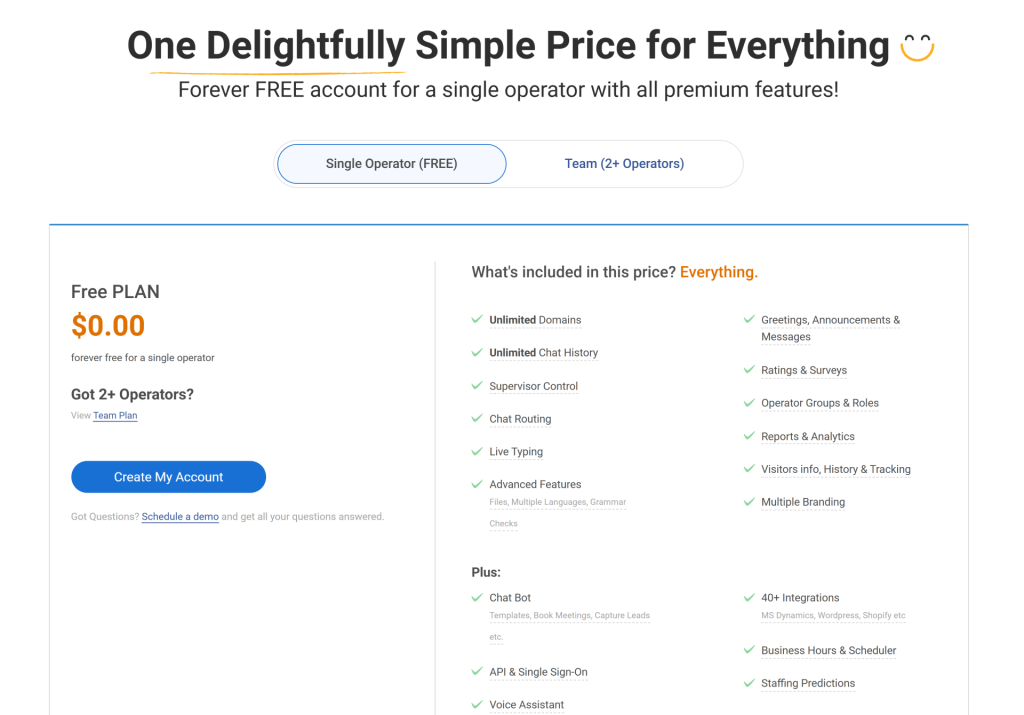Open the Schedule a demo link
The image size is (1024, 715).
180,516
